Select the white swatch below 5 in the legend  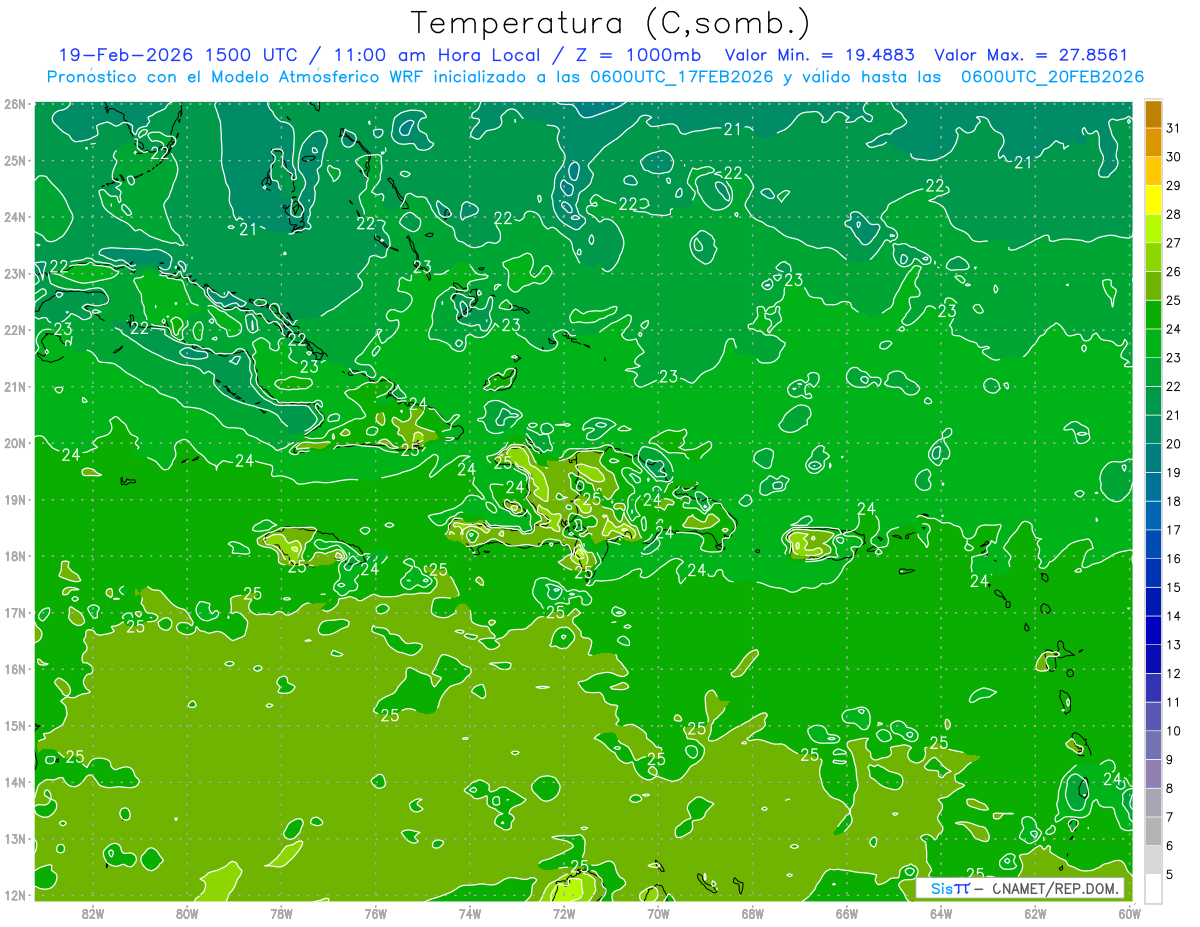(1153, 888)
